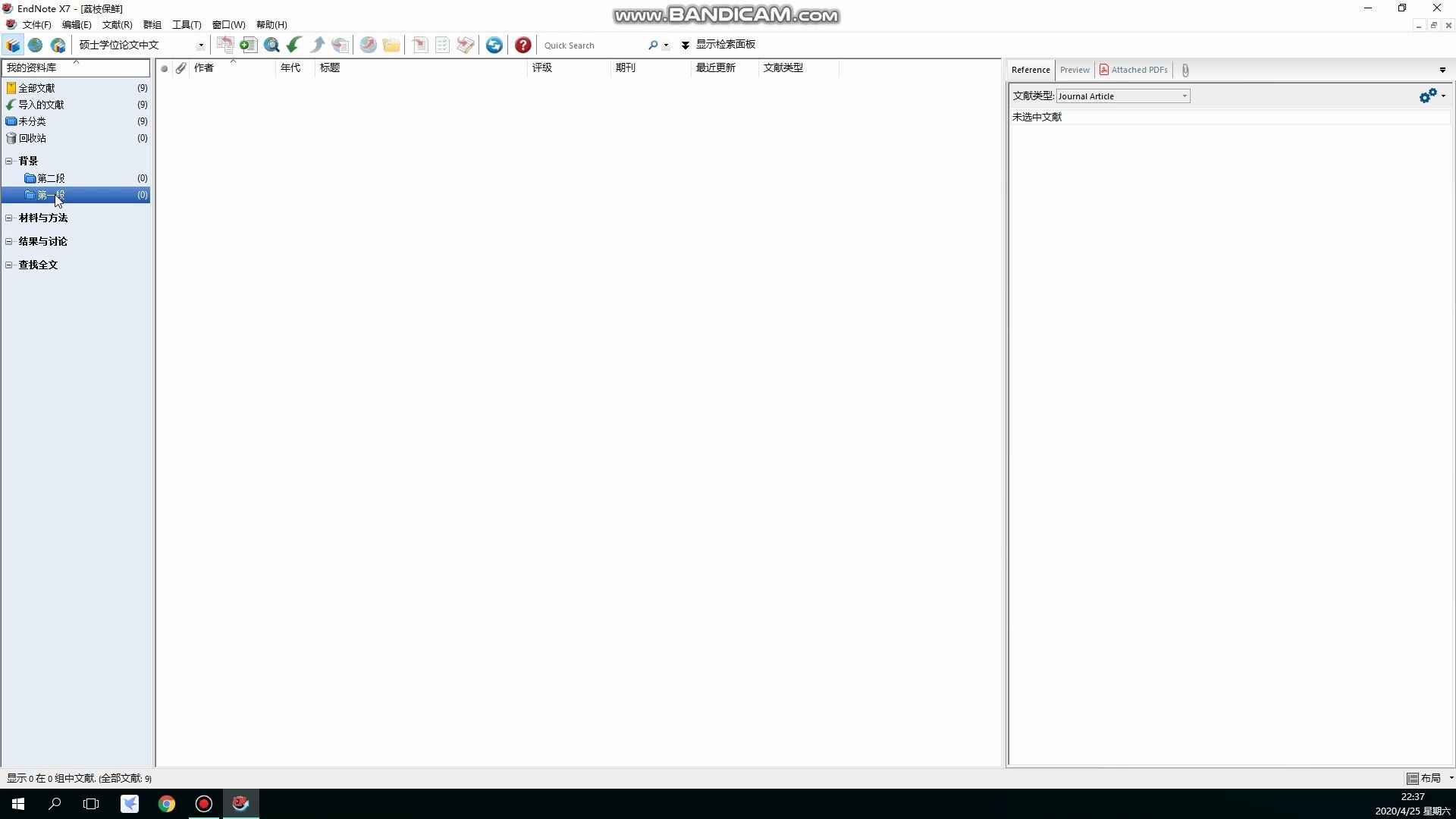Switch to the Preview tab
The height and width of the screenshot is (819, 1456).
tap(1075, 70)
